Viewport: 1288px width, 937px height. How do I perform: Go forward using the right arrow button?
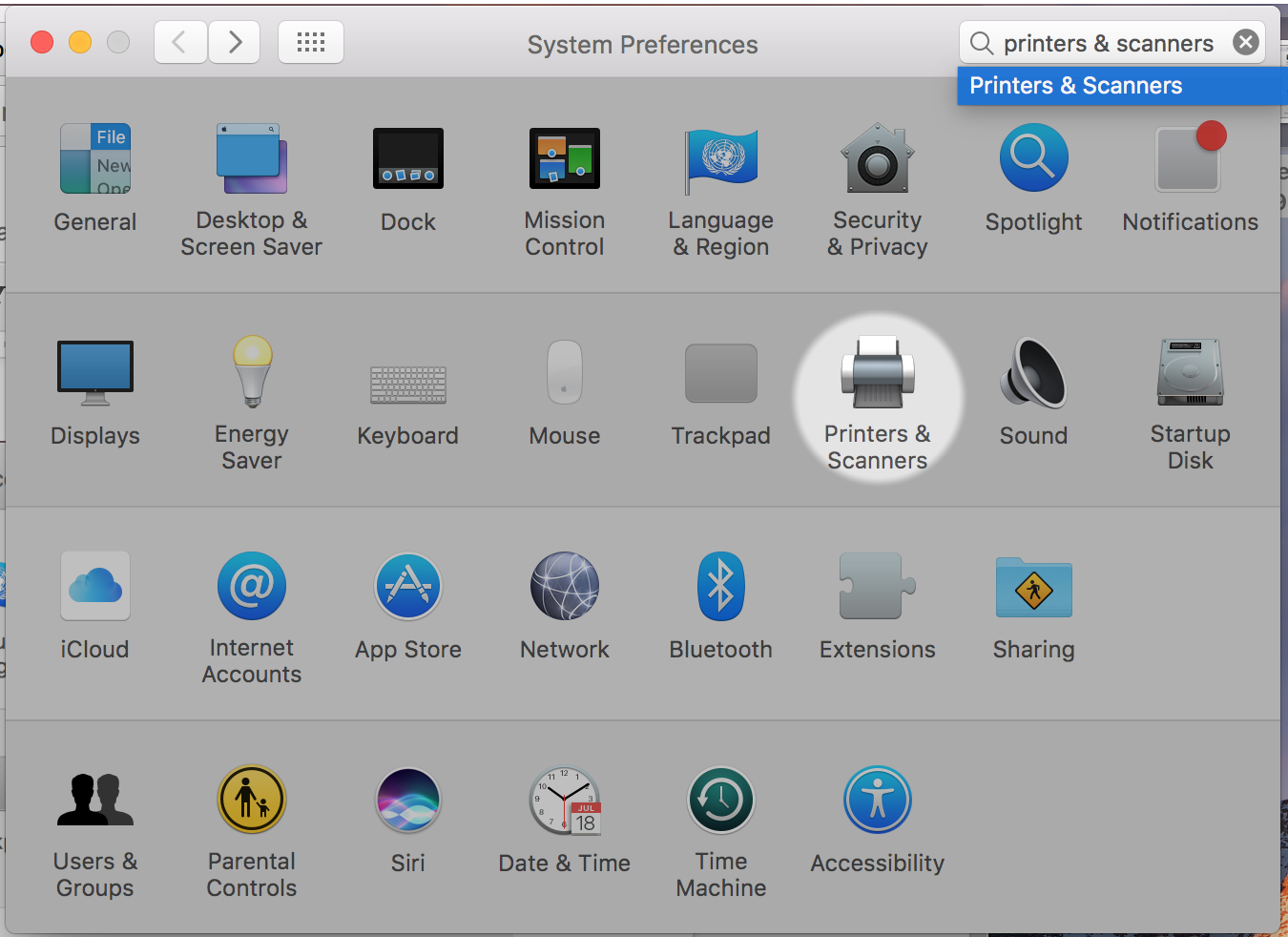(234, 42)
